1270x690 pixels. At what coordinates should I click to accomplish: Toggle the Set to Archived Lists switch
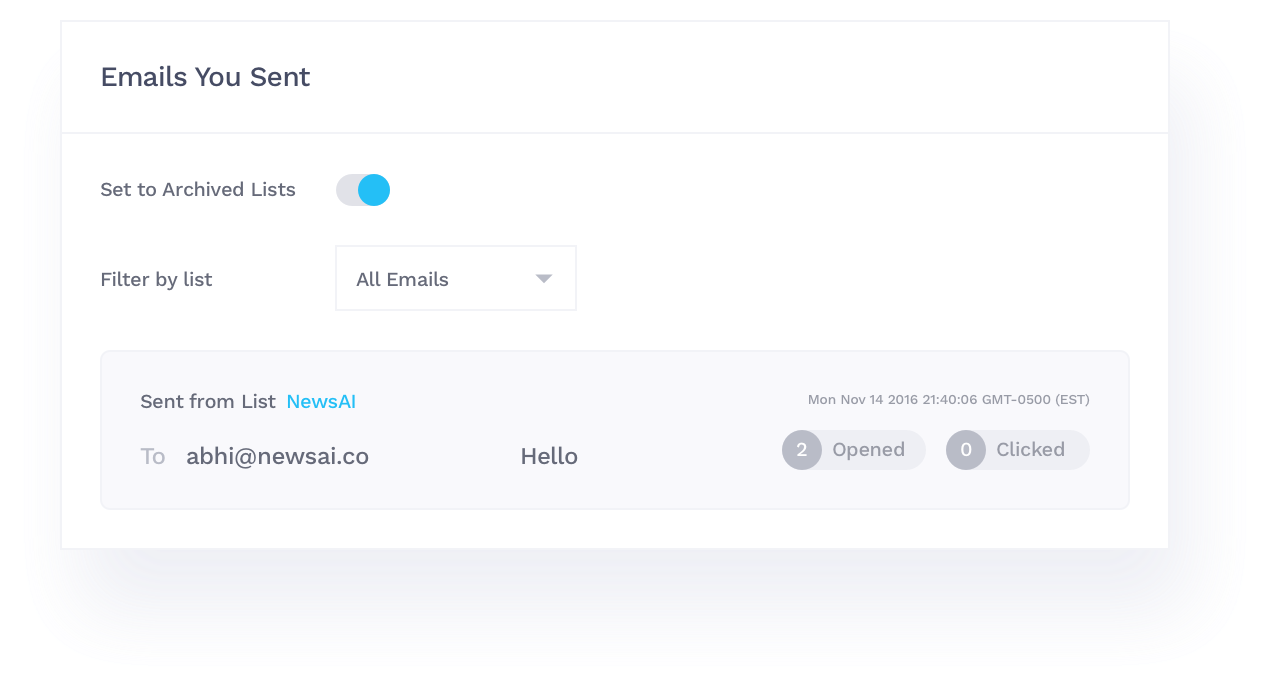[362, 190]
